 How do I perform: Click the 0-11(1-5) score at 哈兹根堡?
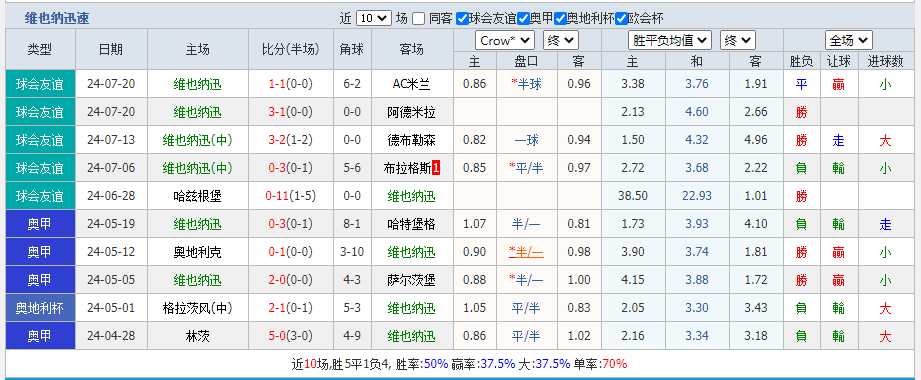290,196
